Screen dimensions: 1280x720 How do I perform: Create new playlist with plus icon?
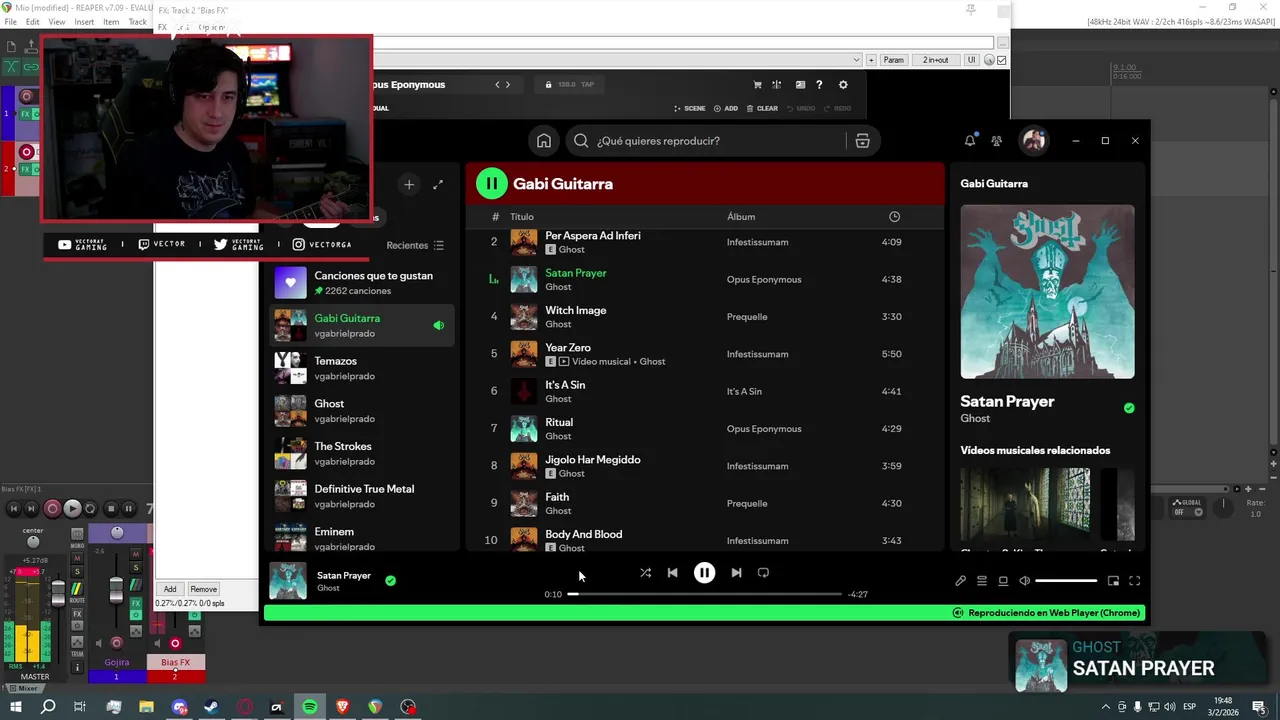(x=409, y=184)
